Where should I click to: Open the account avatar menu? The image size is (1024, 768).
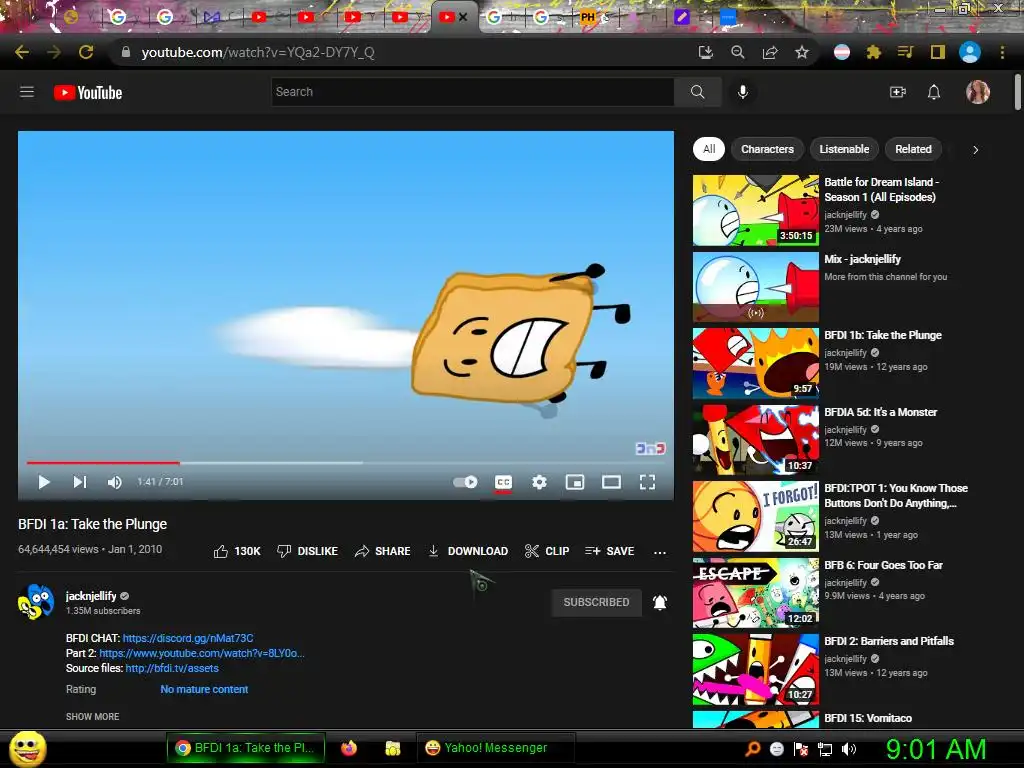pyautogui.click(x=978, y=92)
